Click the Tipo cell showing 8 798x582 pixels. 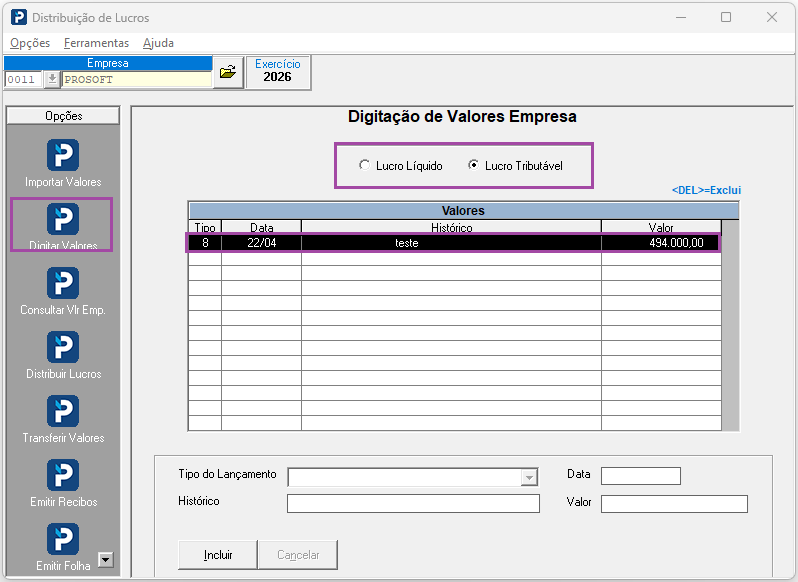click(205, 243)
